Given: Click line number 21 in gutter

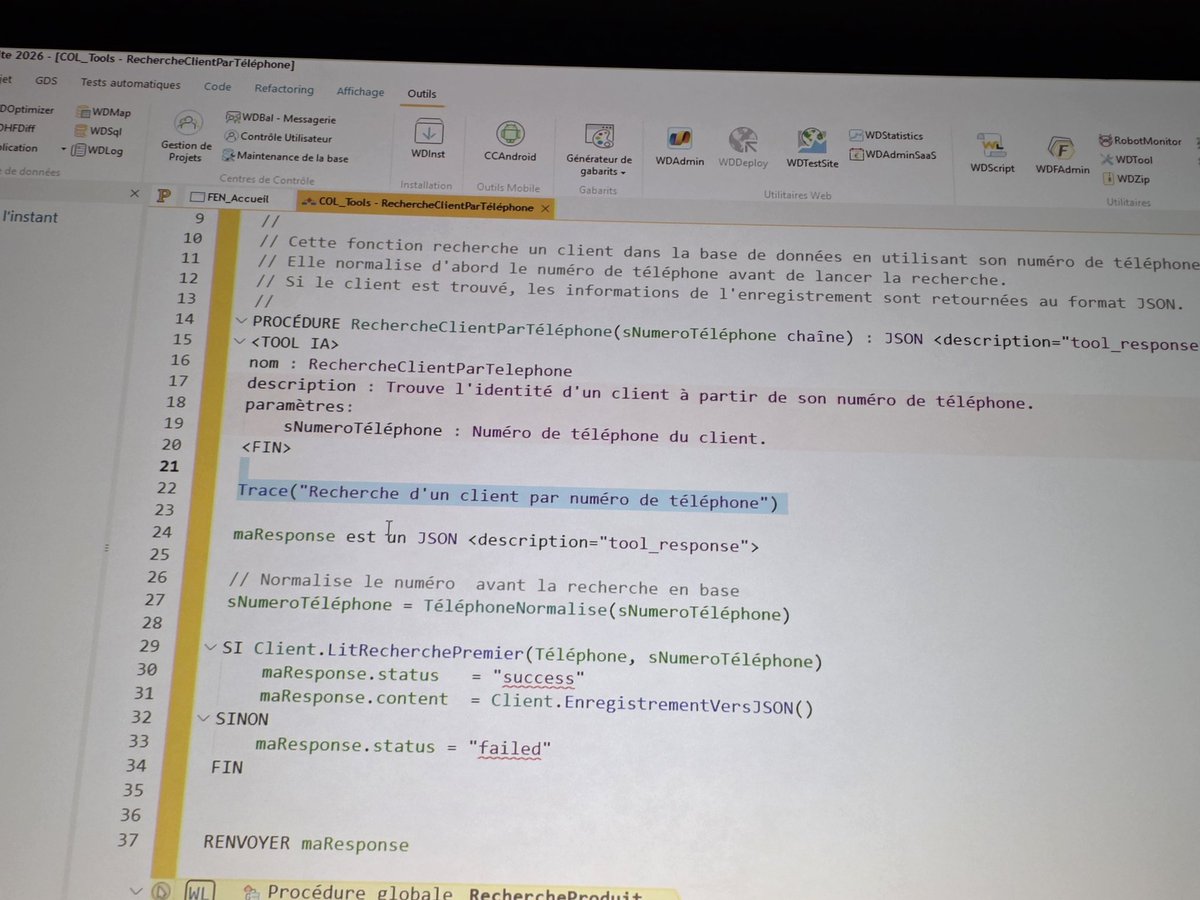Looking at the screenshot, I should point(169,466).
